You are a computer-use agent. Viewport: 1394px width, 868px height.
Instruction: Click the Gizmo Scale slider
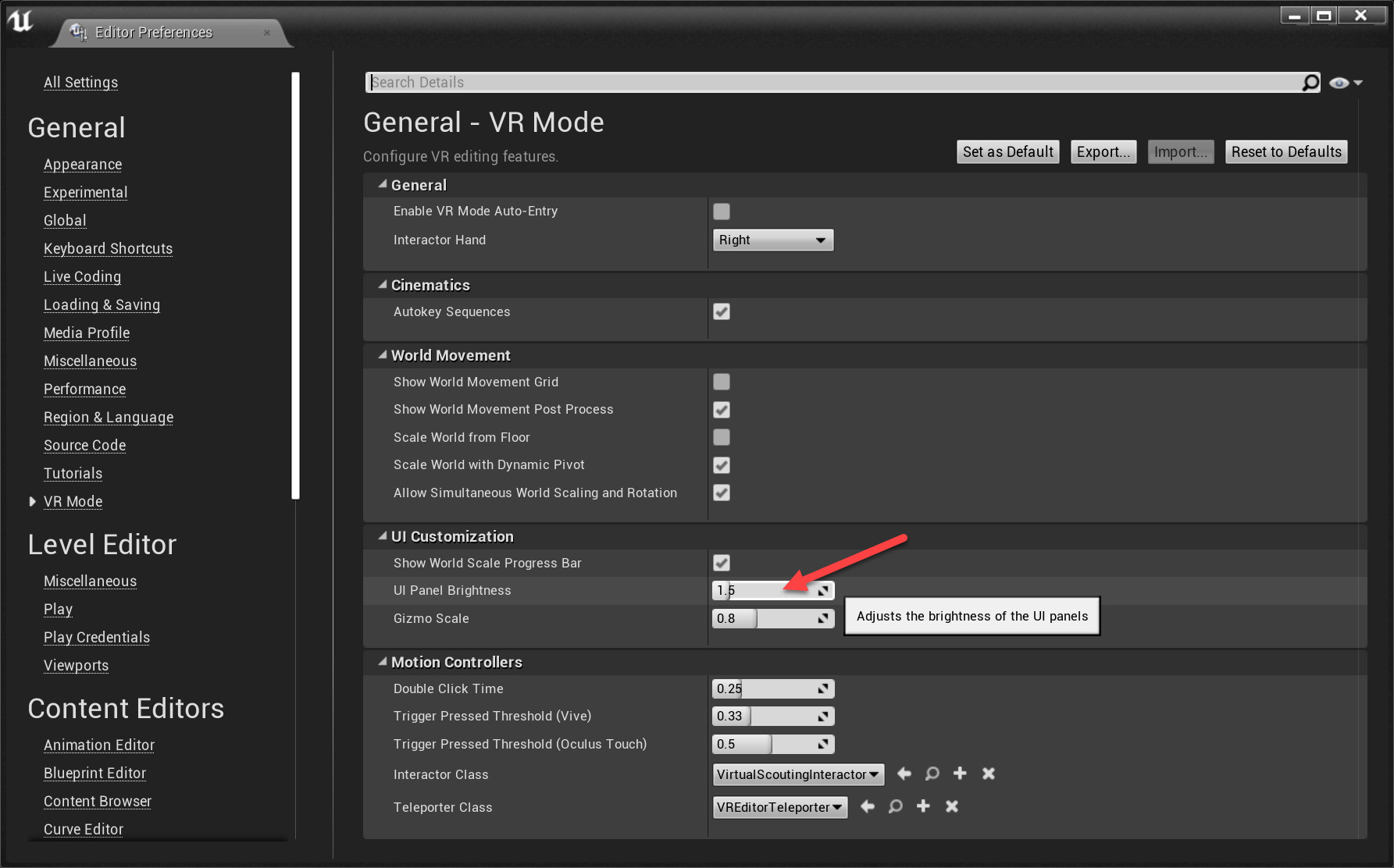pos(772,619)
